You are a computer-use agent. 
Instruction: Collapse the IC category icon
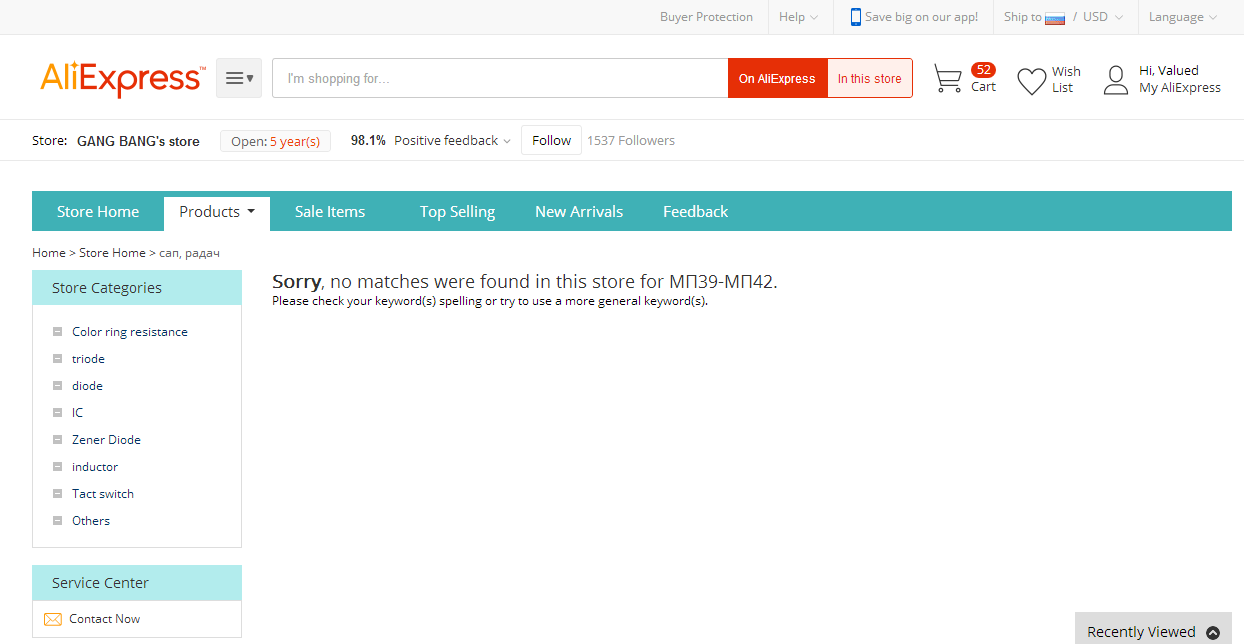coord(58,413)
